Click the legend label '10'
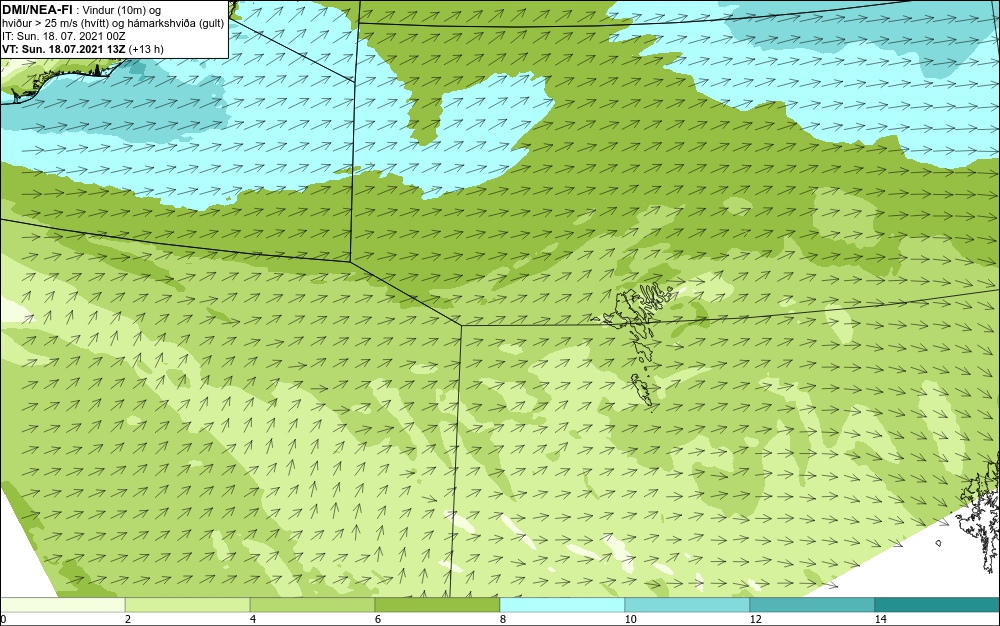This screenshot has width=1000, height=626. tap(630, 619)
